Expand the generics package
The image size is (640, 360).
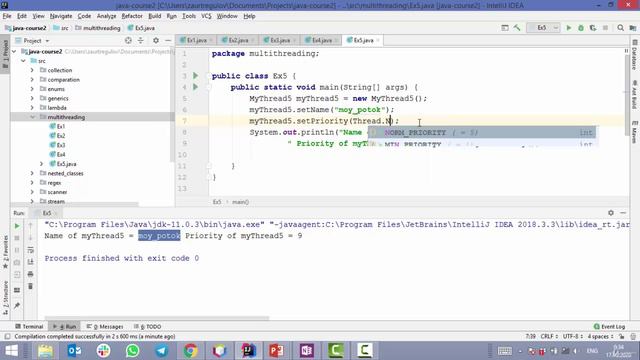[x=32, y=98]
